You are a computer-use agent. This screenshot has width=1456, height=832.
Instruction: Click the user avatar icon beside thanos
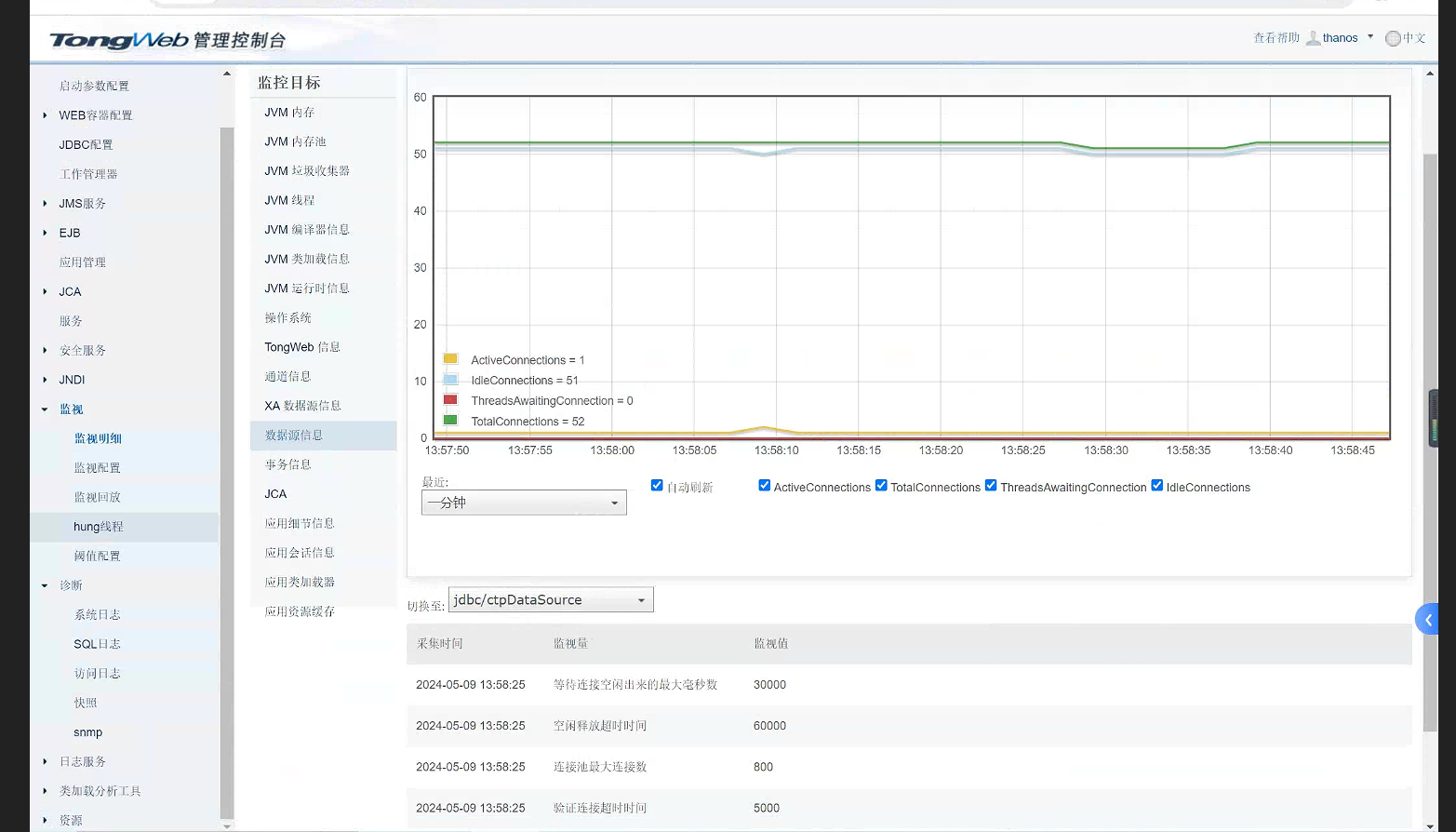click(x=1313, y=38)
